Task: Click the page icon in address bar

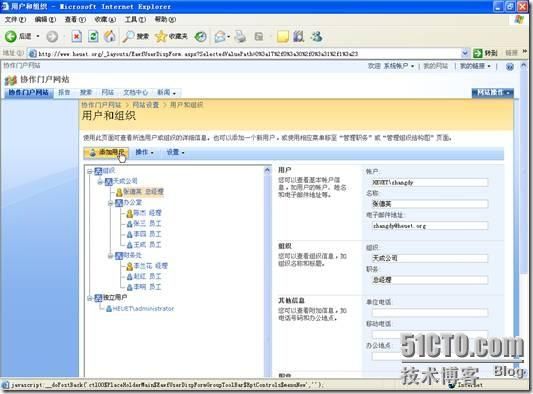Action: [x=33, y=53]
